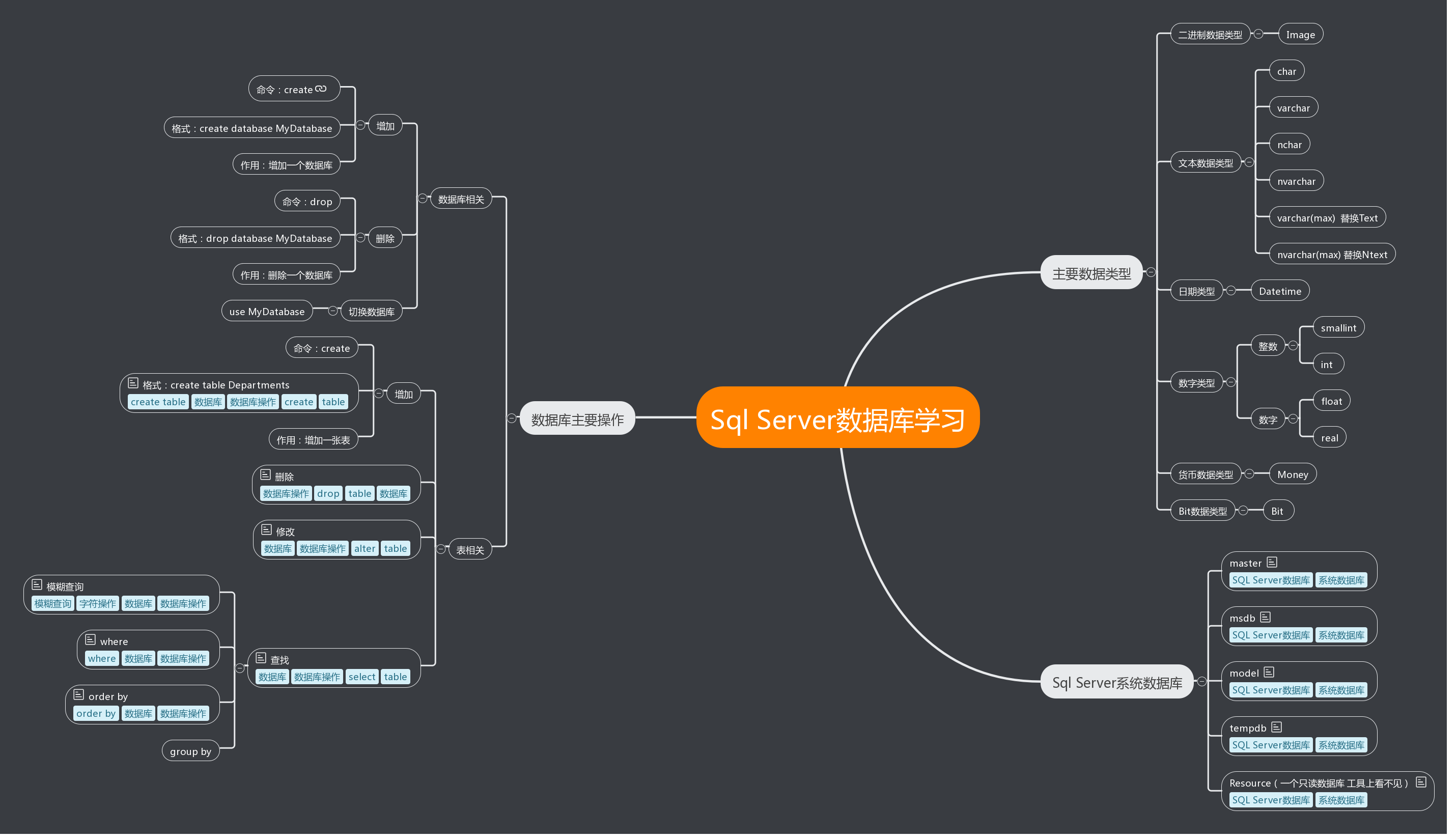Click the note icon on Resource node
The height and width of the screenshot is (839, 1456).
point(1421,782)
